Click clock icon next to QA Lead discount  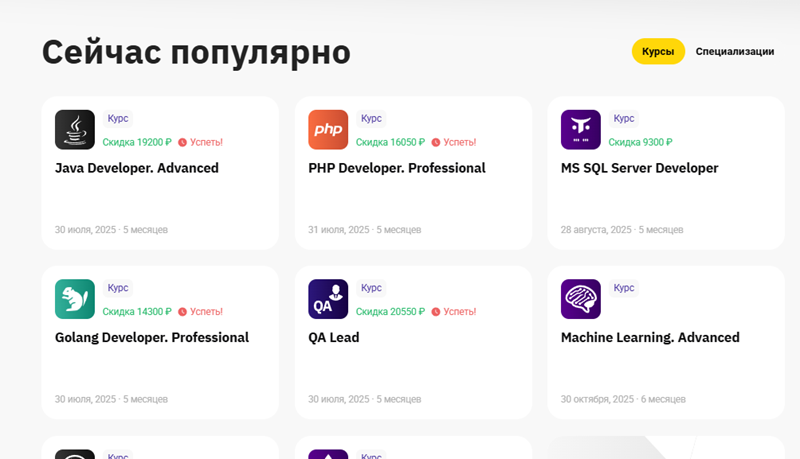pyautogui.click(x=436, y=312)
